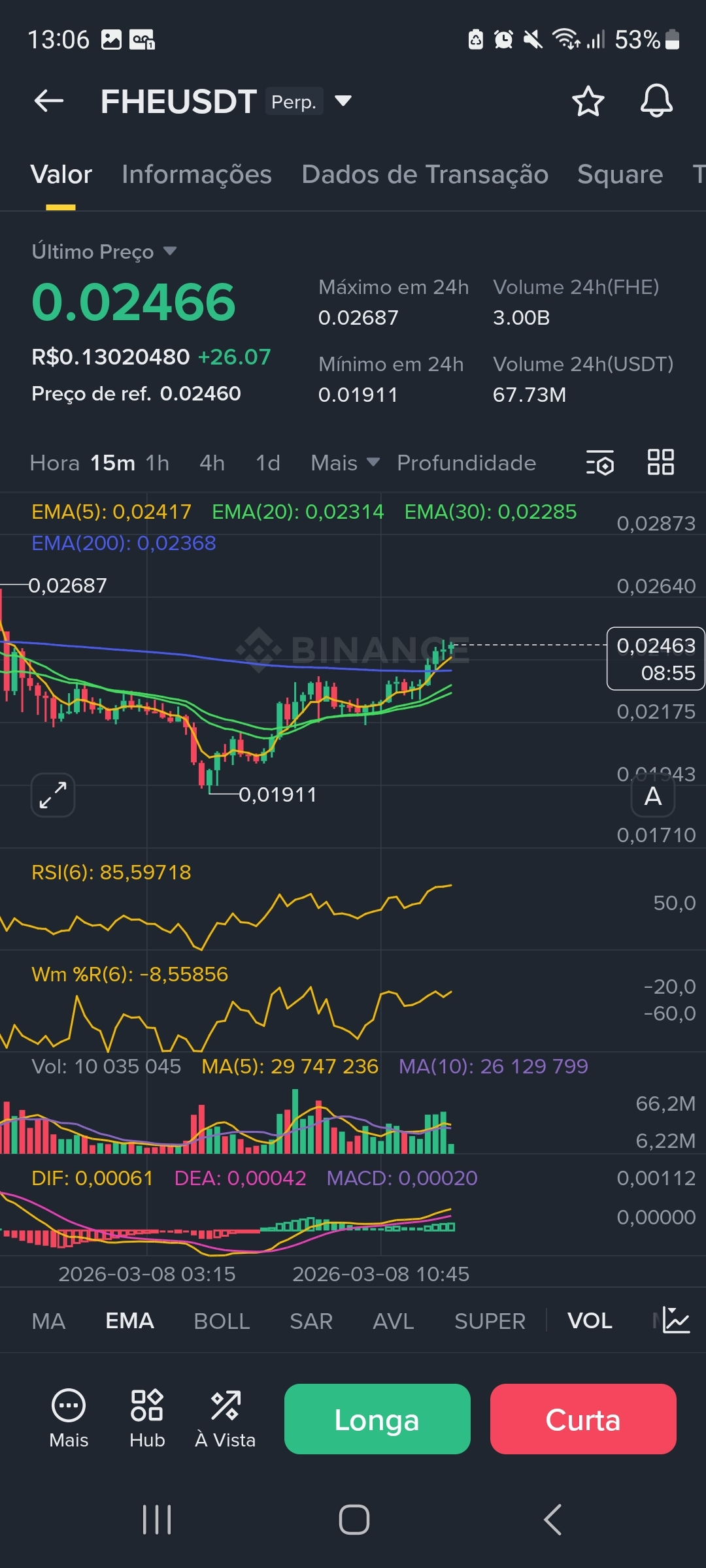Select the 1h timeframe

click(x=158, y=463)
